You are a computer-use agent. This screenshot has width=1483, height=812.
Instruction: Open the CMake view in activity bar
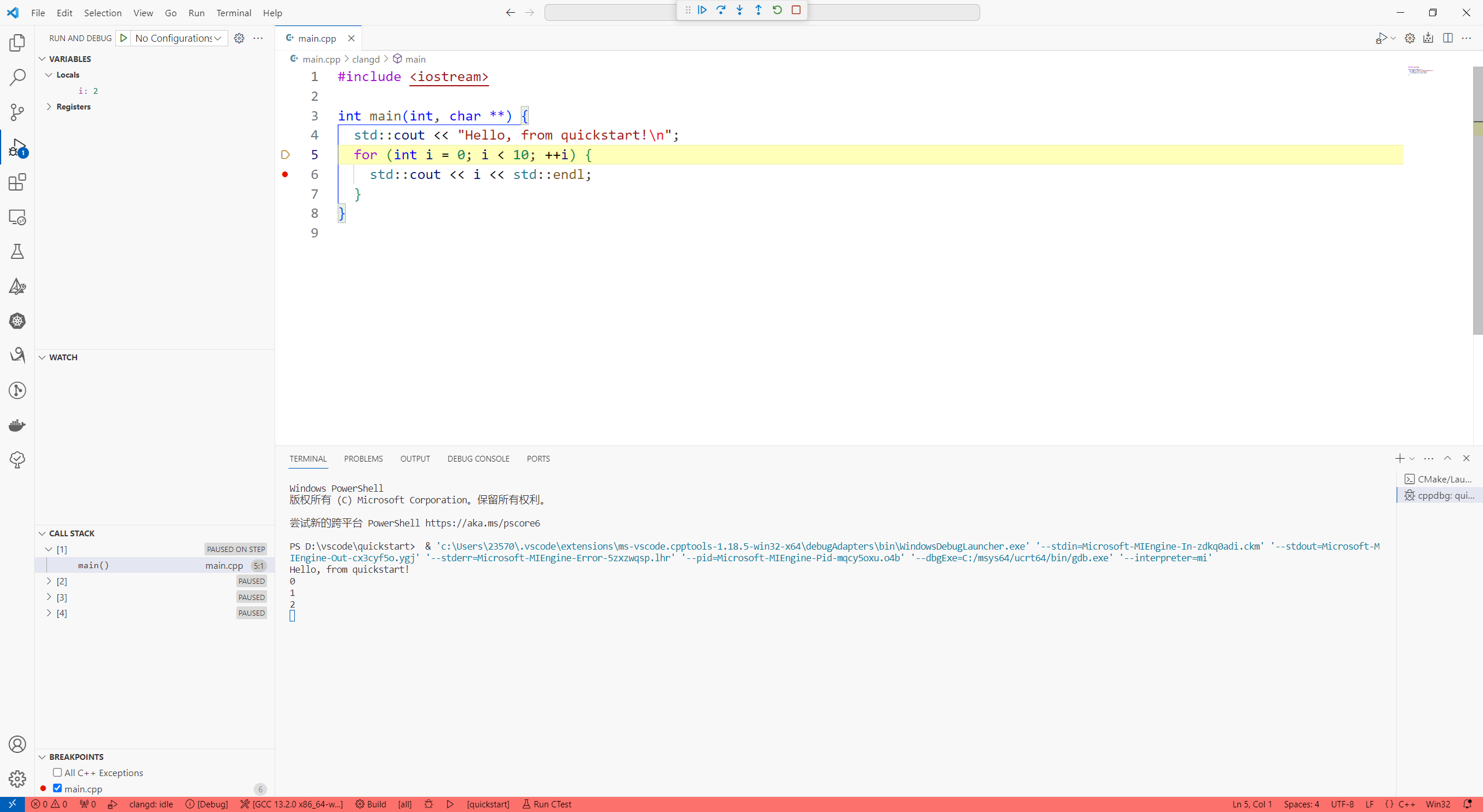pos(17,286)
